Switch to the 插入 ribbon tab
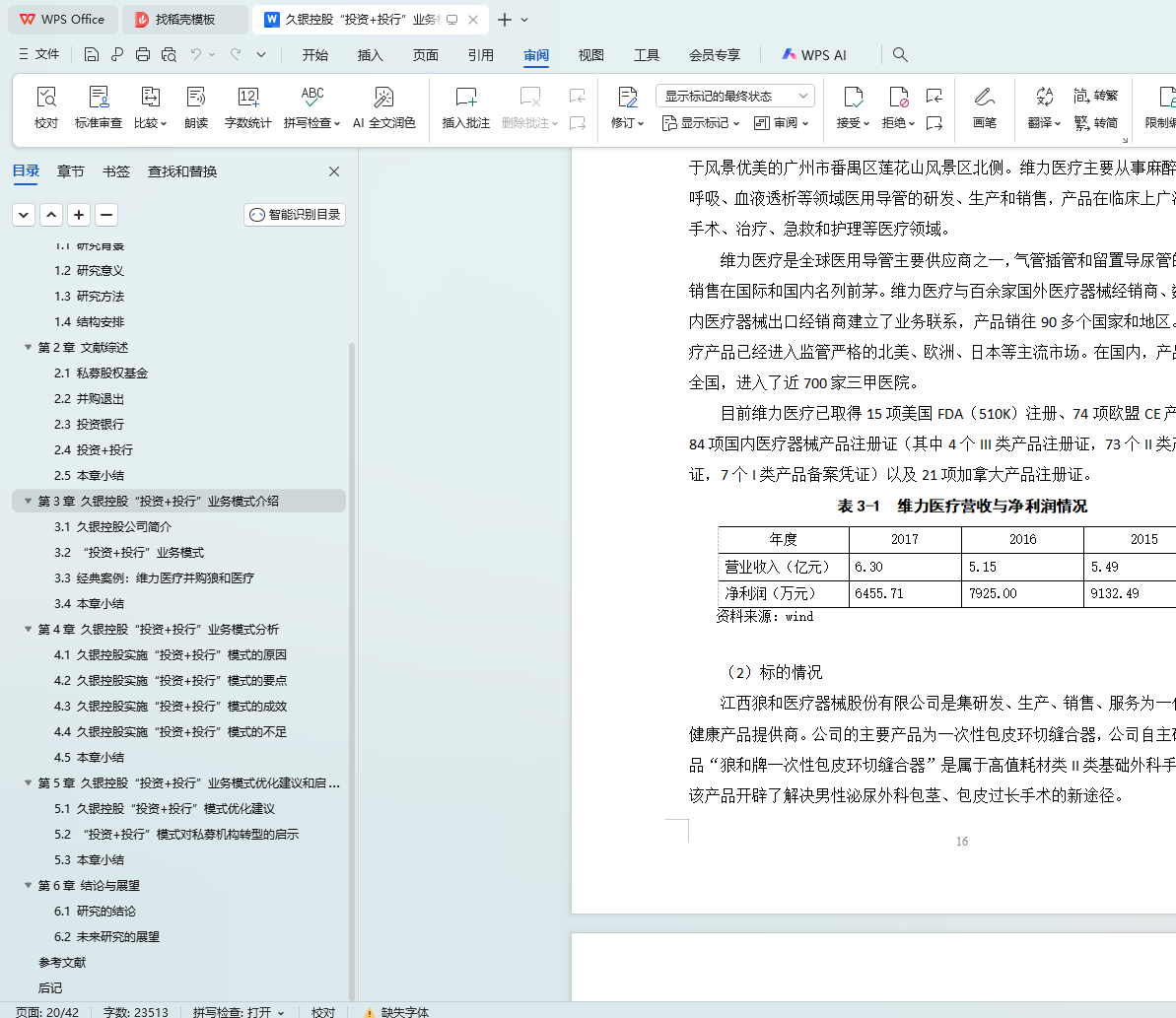 (x=370, y=55)
